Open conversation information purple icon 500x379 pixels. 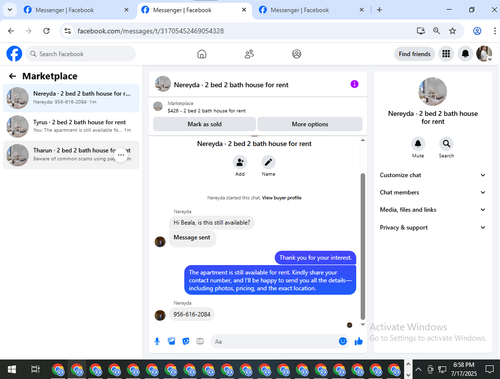[354, 84]
